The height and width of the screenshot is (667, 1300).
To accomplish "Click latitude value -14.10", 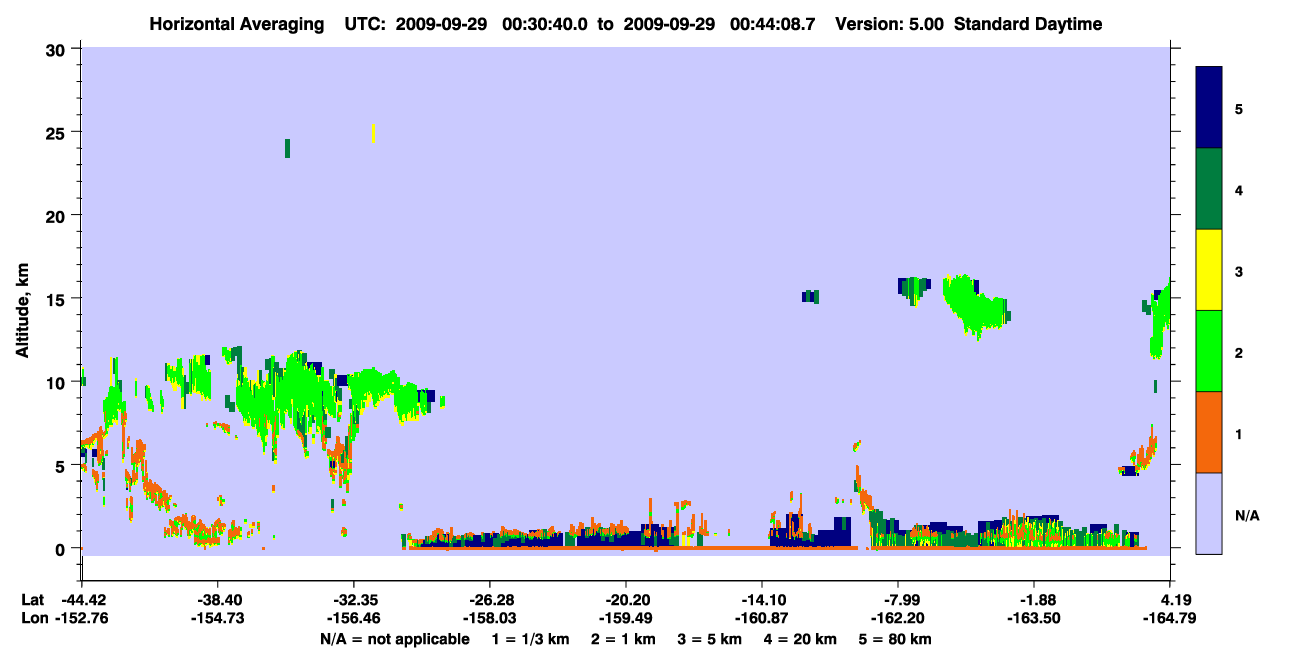I will tap(762, 600).
